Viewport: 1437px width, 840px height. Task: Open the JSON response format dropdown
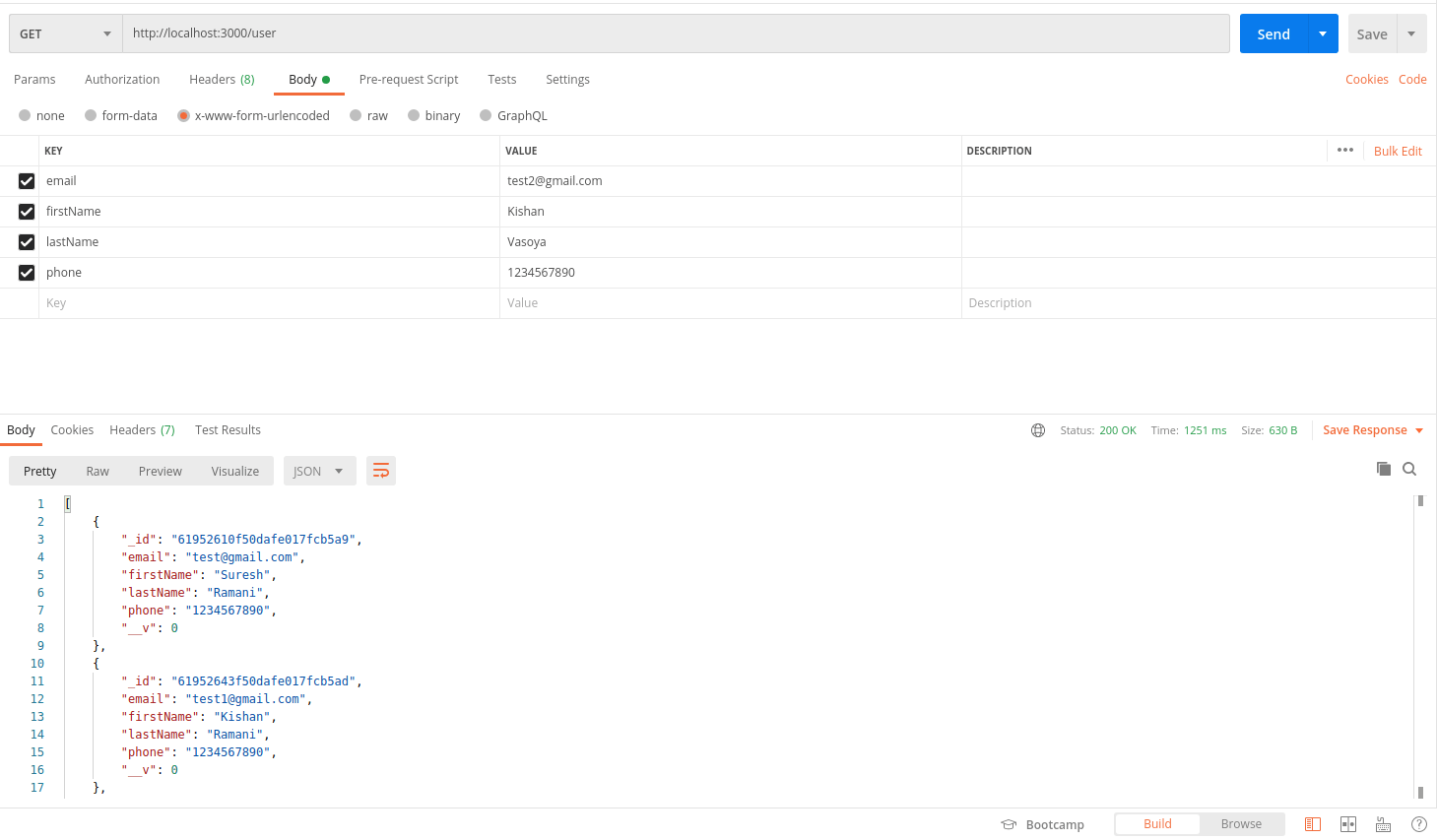[319, 471]
